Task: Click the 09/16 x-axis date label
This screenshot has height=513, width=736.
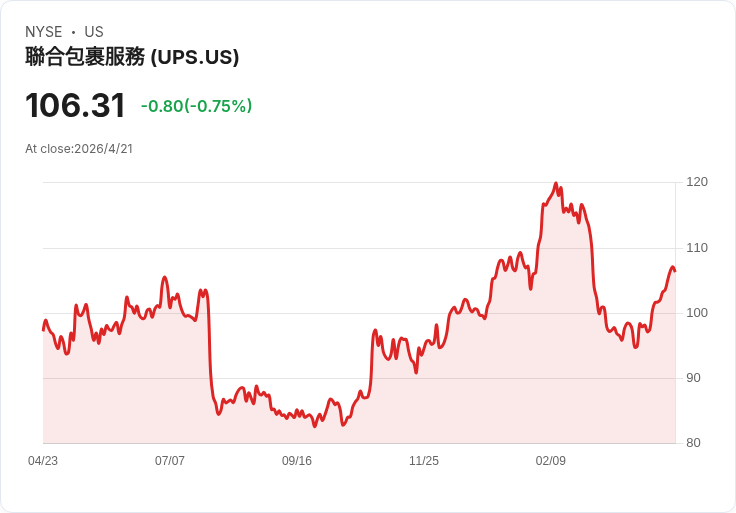Action: click(297, 461)
